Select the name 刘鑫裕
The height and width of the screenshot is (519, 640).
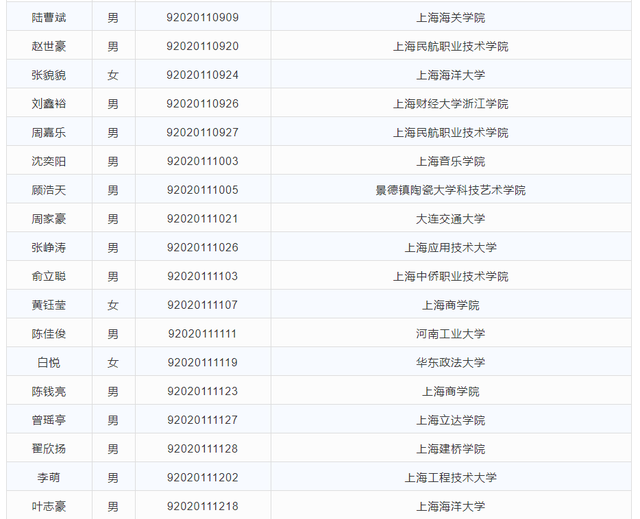(x=49, y=104)
